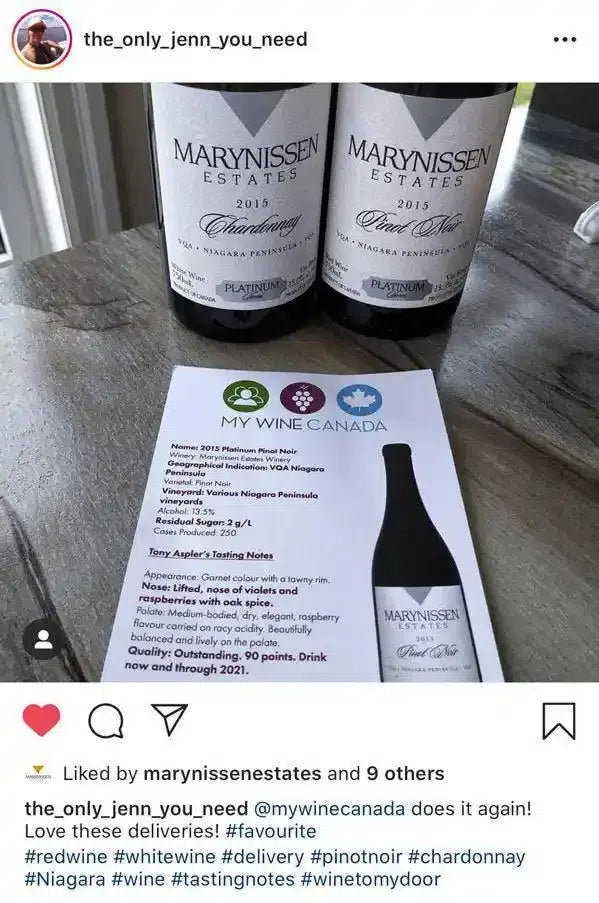Share post with paper plane icon
Screen dimensions: 599x903
[169, 720]
